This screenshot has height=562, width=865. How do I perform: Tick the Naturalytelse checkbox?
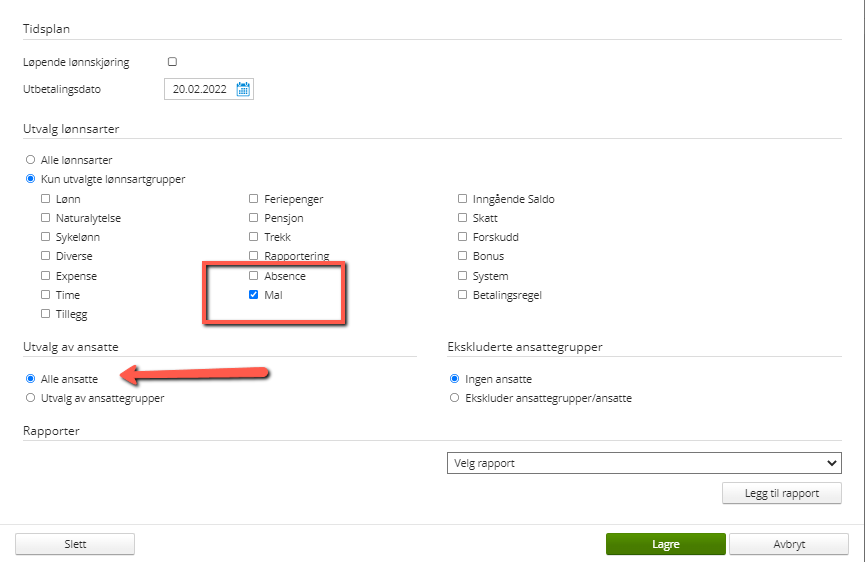(46, 218)
